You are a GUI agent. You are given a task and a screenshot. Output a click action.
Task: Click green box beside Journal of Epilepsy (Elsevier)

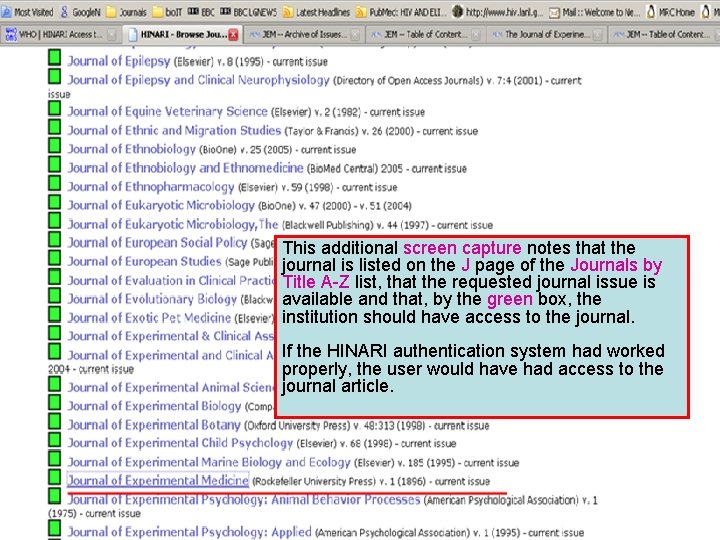[55, 57]
